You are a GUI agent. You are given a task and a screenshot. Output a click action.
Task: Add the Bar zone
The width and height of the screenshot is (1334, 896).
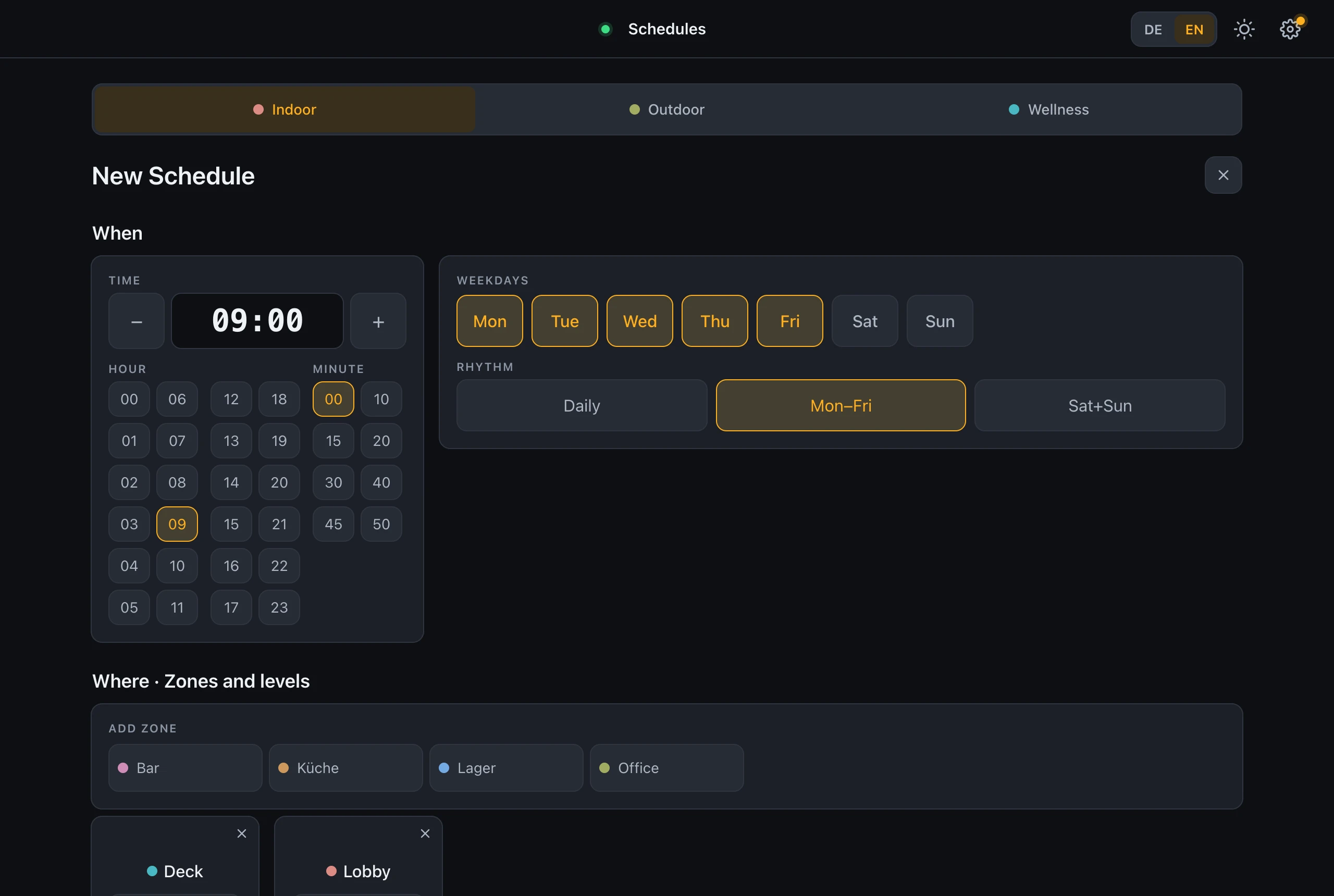point(185,767)
